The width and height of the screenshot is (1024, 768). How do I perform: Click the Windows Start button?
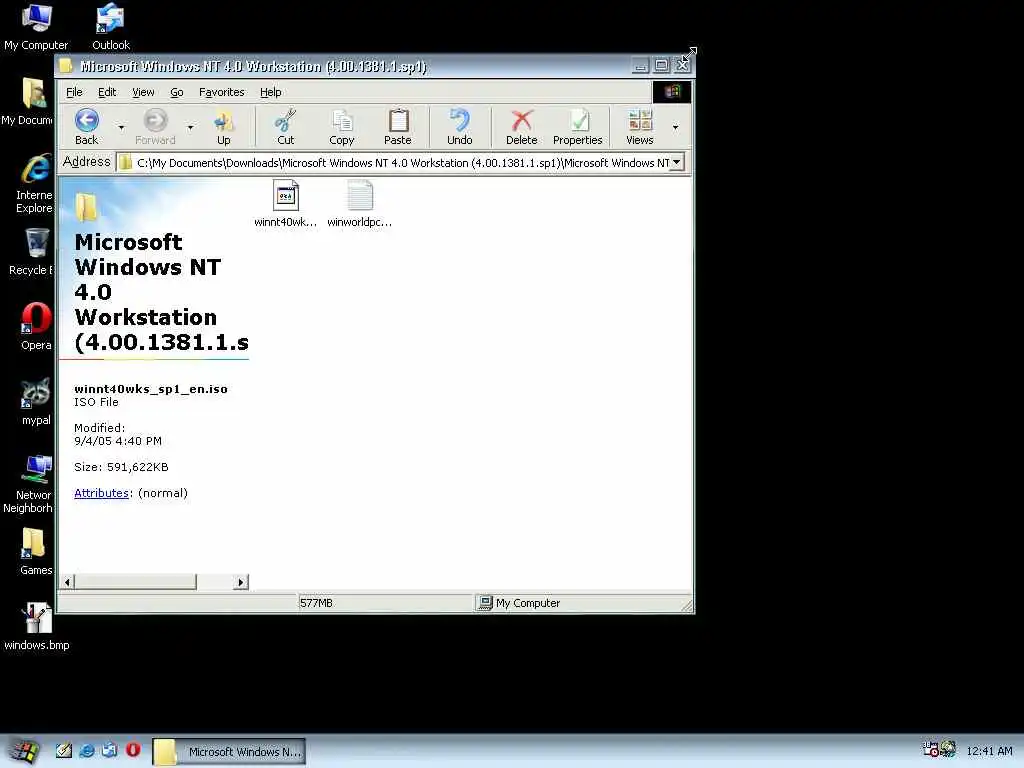point(24,751)
